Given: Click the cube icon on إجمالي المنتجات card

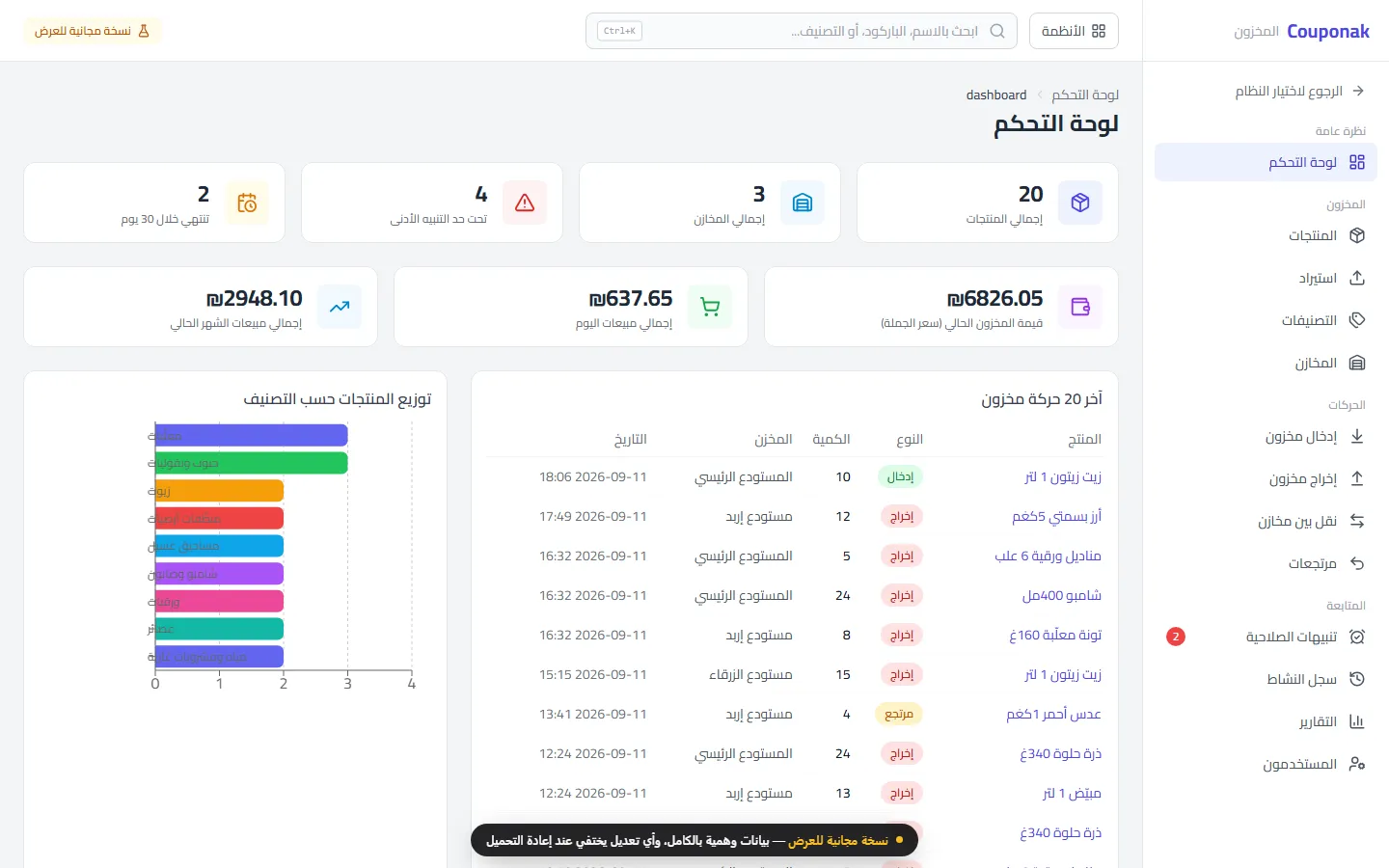Looking at the screenshot, I should point(1080,203).
